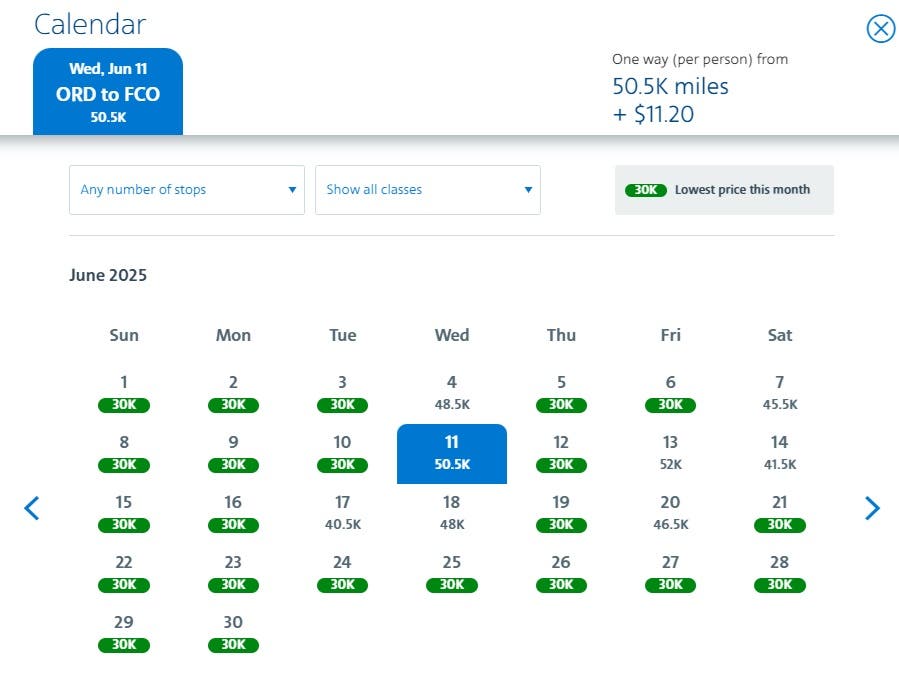Viewport: 899px width, 675px height.
Task: Close the Calendar panel with X icon
Action: tap(880, 29)
